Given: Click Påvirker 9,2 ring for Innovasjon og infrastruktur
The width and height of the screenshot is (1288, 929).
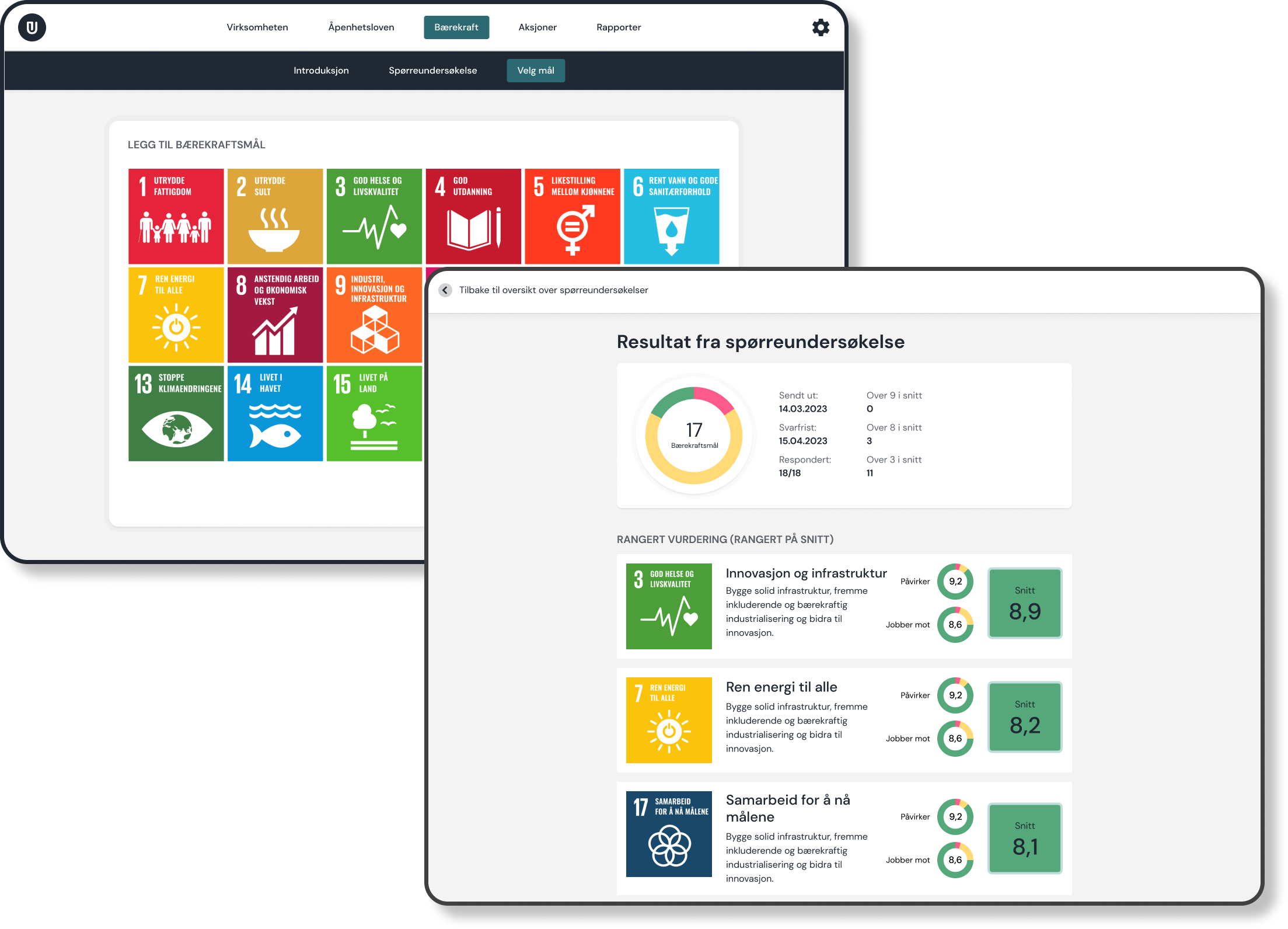Looking at the screenshot, I should click(x=955, y=582).
